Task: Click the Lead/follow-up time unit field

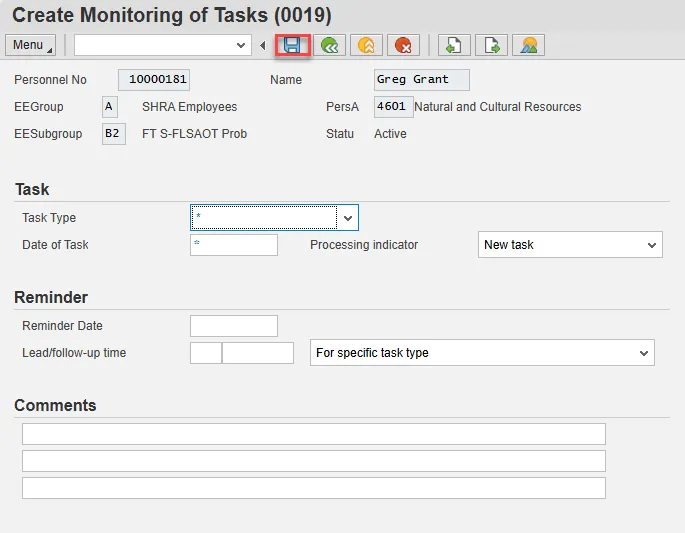Action: point(258,353)
